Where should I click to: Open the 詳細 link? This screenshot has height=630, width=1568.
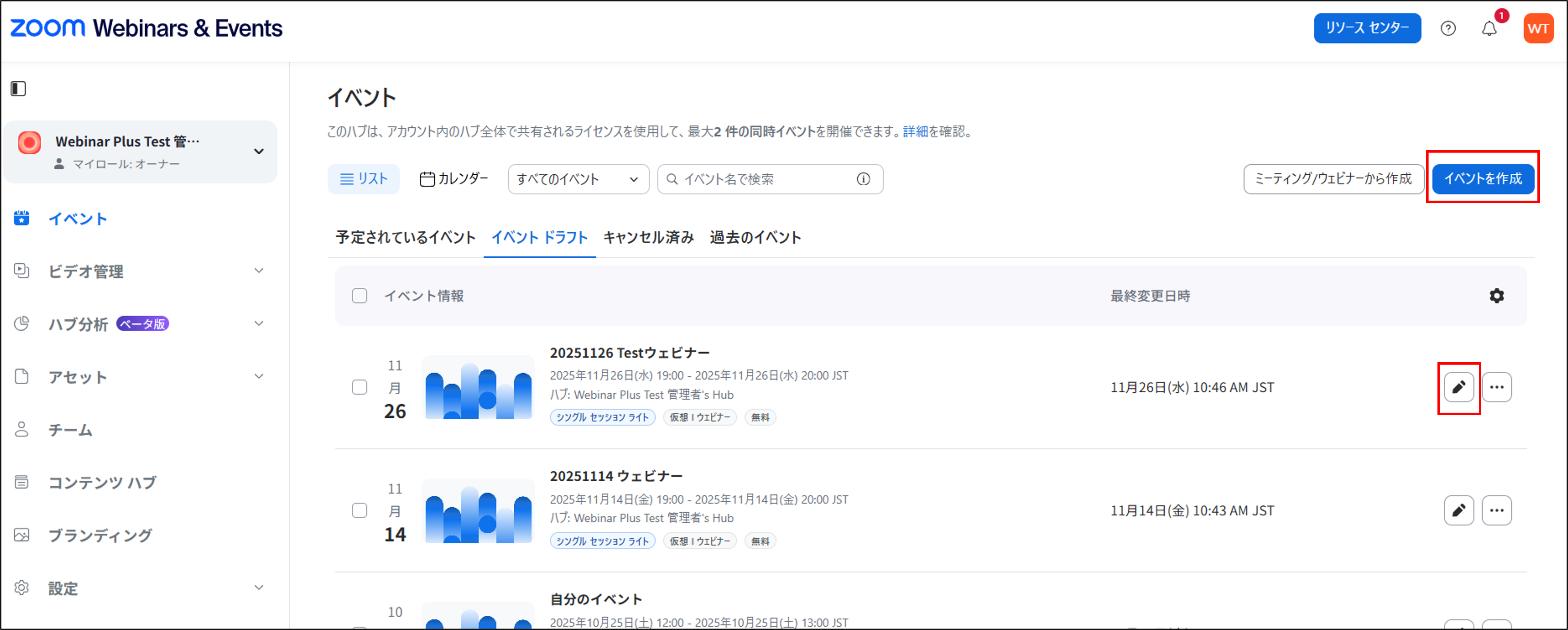point(915,132)
